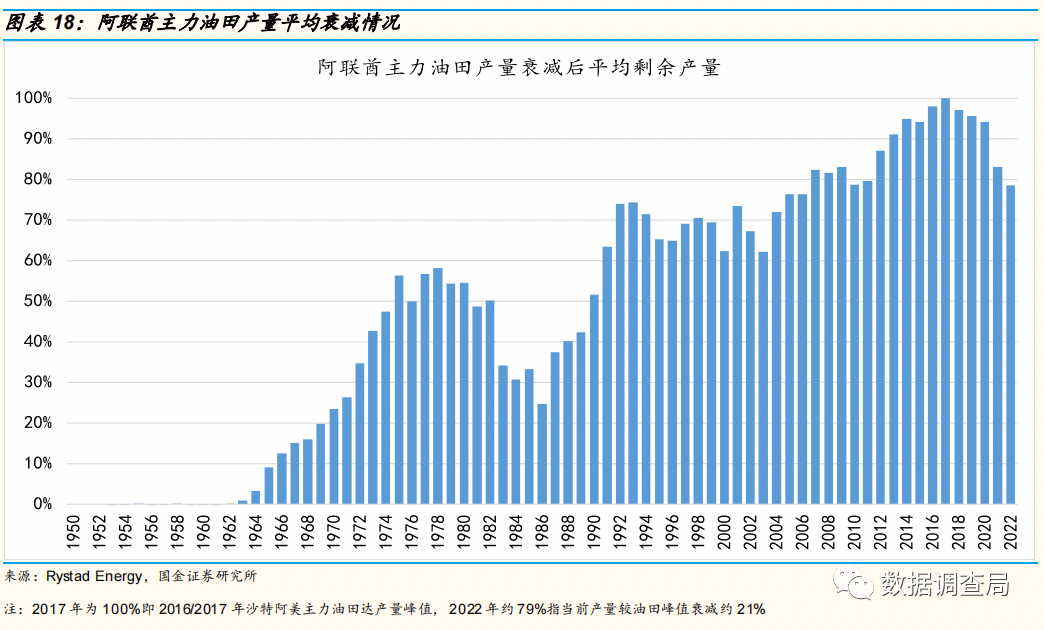
Task: Click the tallest bar at year 2017
Action: (945, 300)
